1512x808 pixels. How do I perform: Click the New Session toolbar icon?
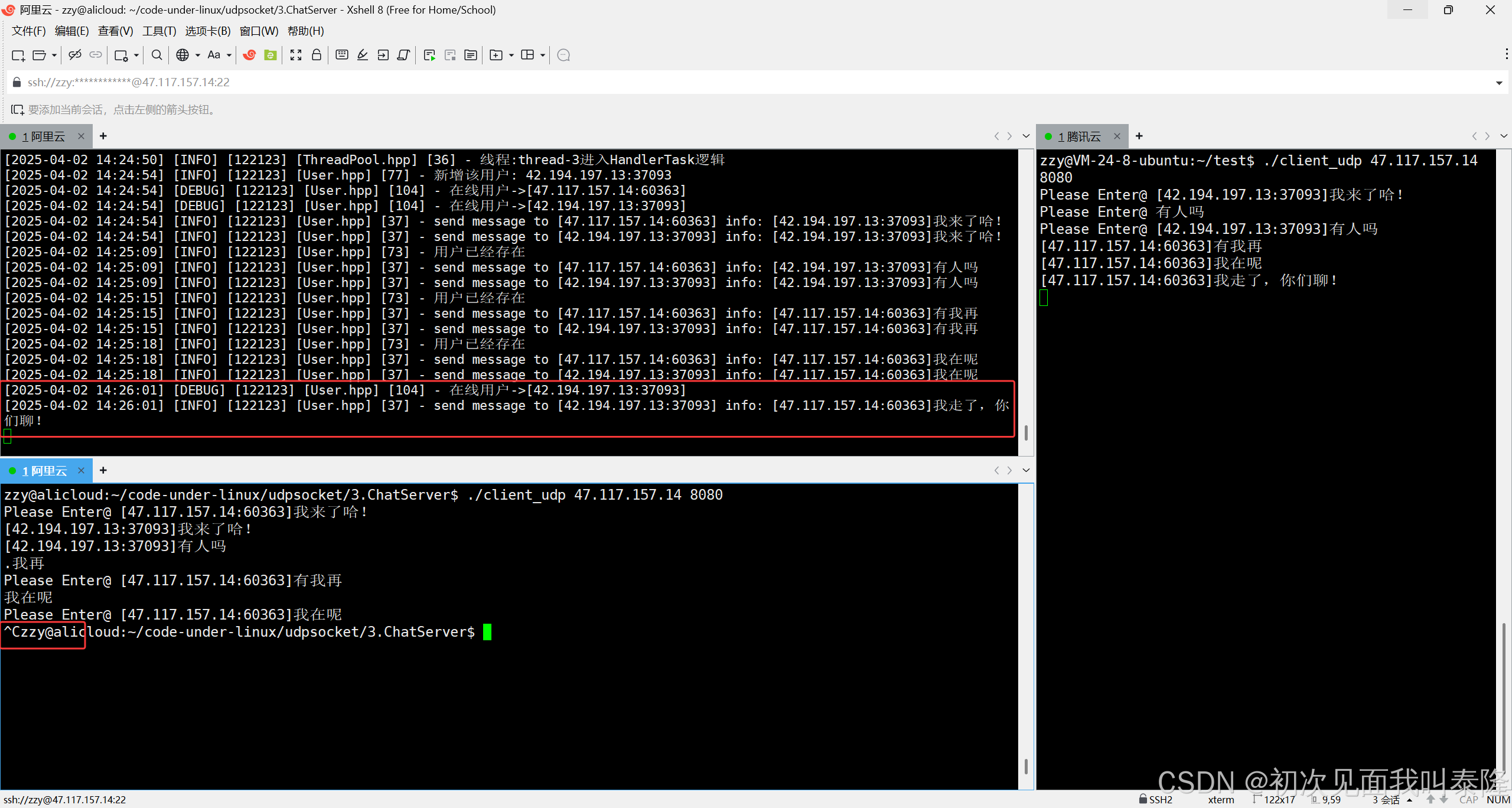(18, 55)
